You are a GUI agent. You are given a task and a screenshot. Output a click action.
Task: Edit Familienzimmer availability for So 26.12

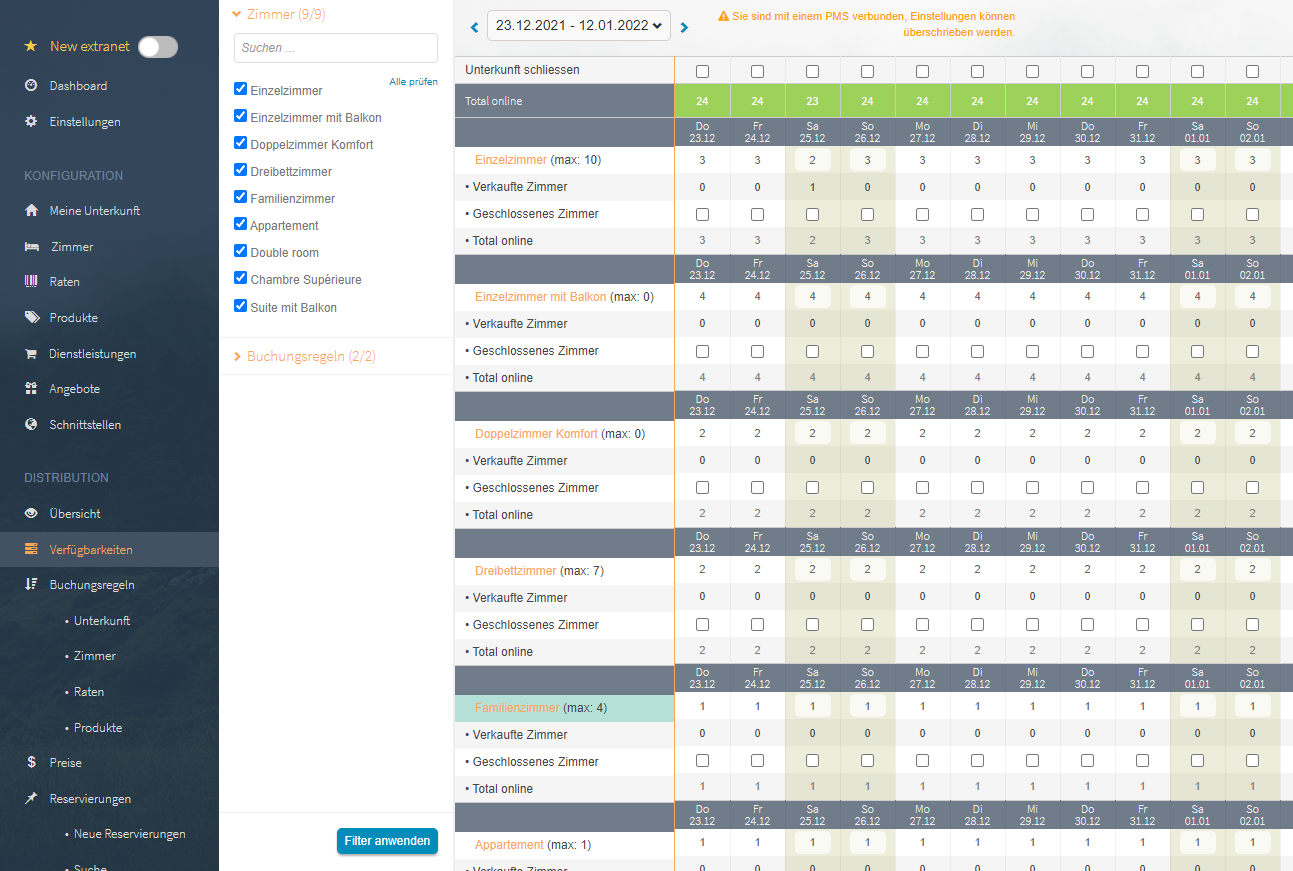pyautogui.click(x=867, y=708)
